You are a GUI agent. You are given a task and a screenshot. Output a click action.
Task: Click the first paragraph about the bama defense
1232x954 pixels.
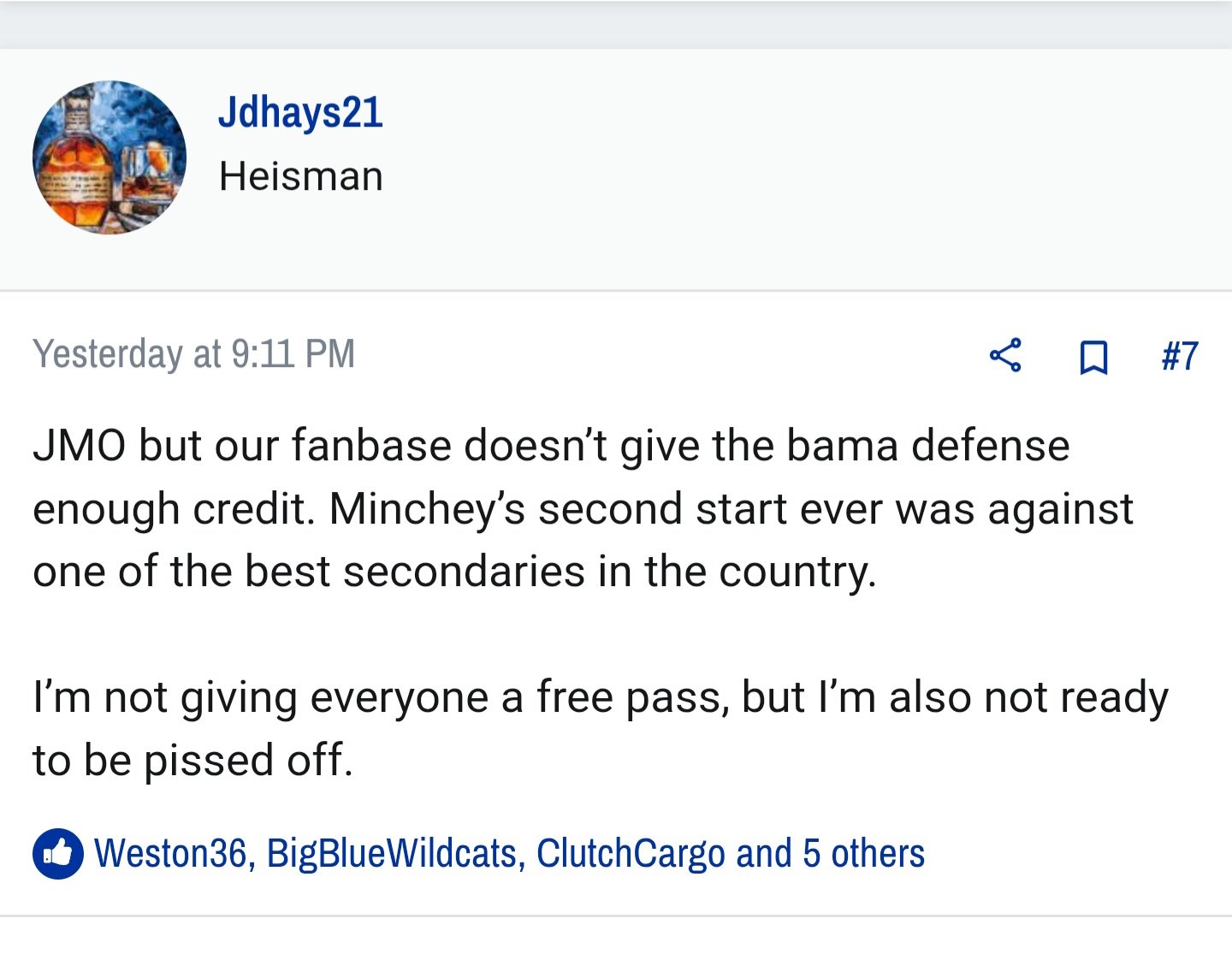coord(583,509)
